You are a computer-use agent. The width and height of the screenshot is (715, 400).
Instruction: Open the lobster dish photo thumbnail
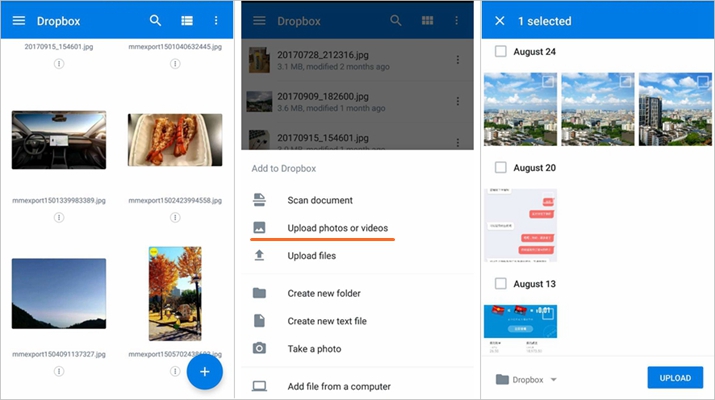pyautogui.click(x=175, y=140)
